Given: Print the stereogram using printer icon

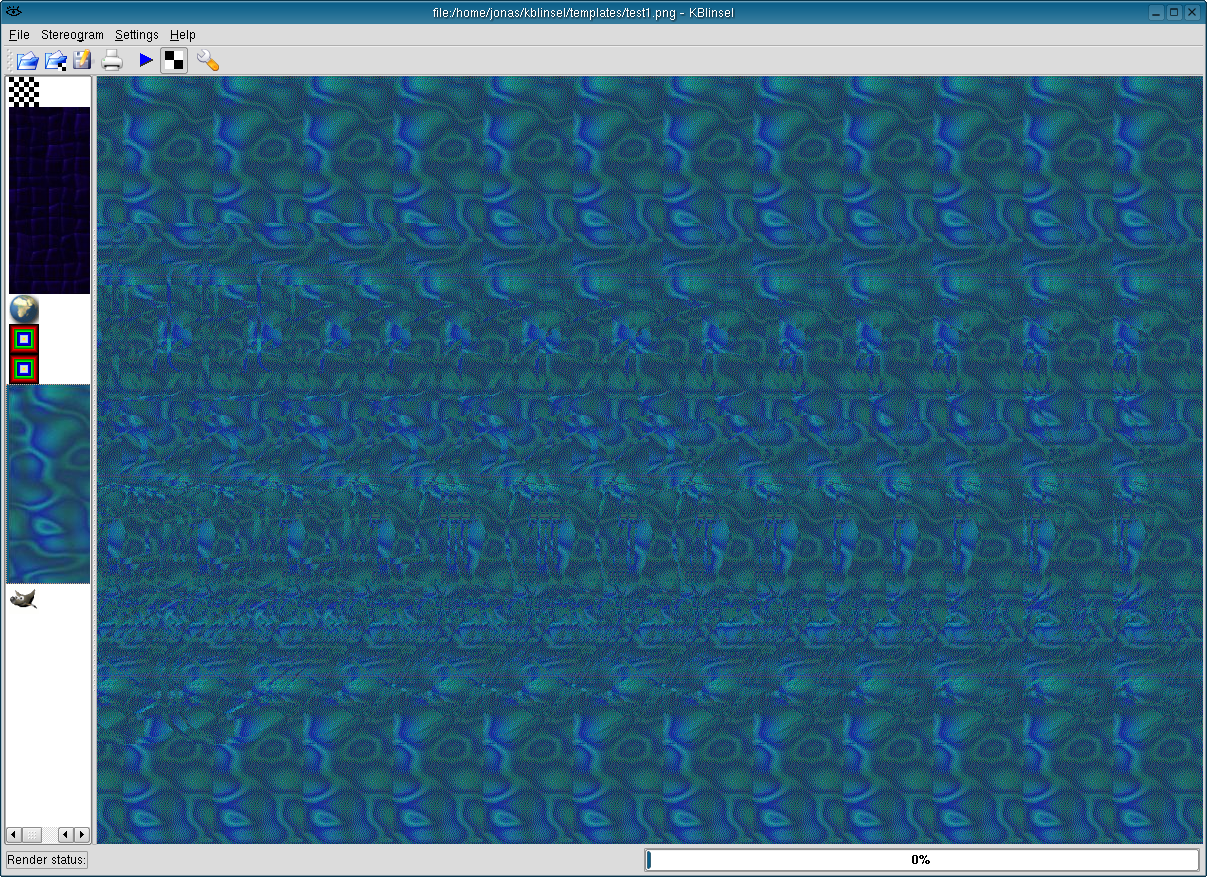Looking at the screenshot, I should tap(112, 60).
